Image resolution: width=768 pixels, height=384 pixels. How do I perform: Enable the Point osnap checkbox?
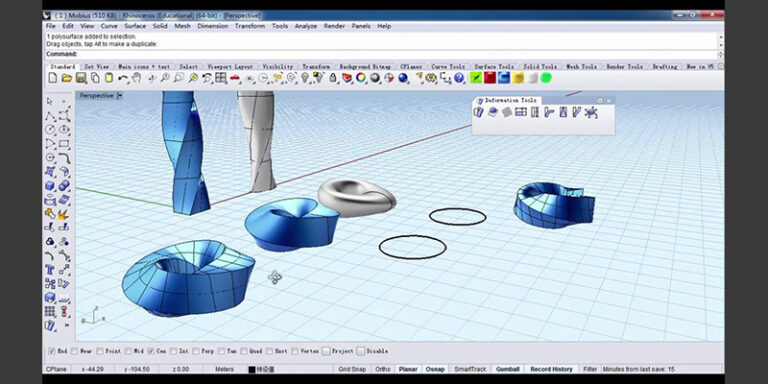[100, 351]
